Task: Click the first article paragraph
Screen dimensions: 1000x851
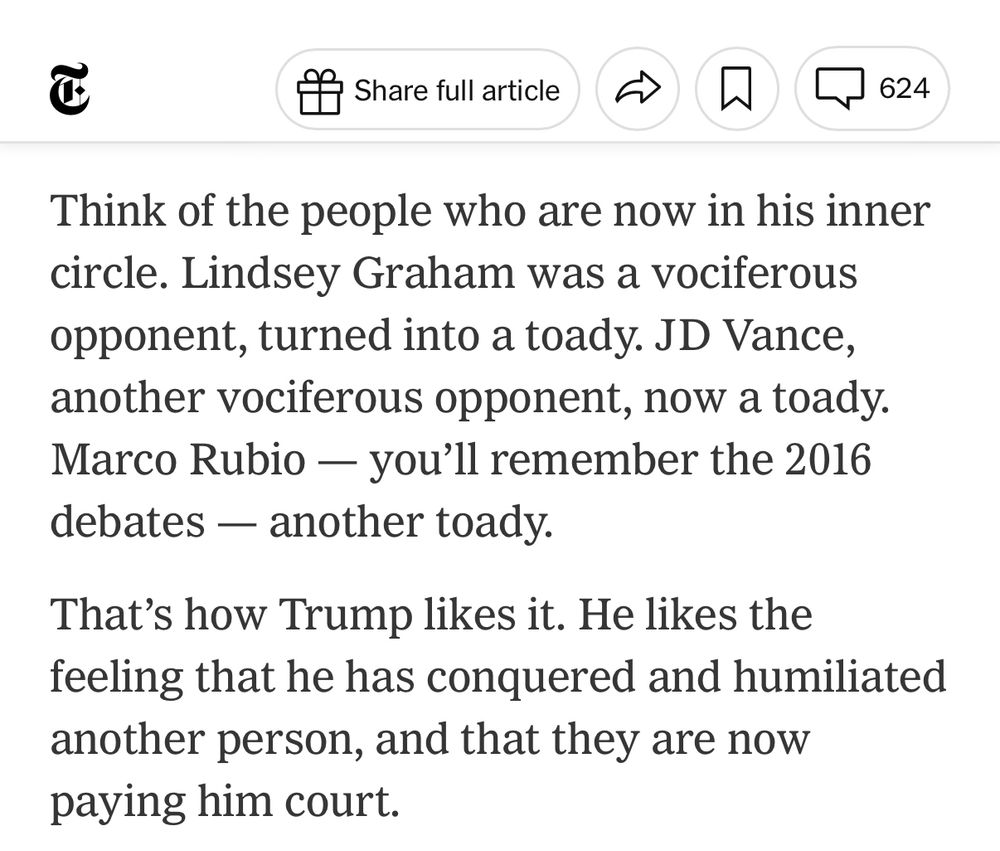Action: tap(490, 365)
